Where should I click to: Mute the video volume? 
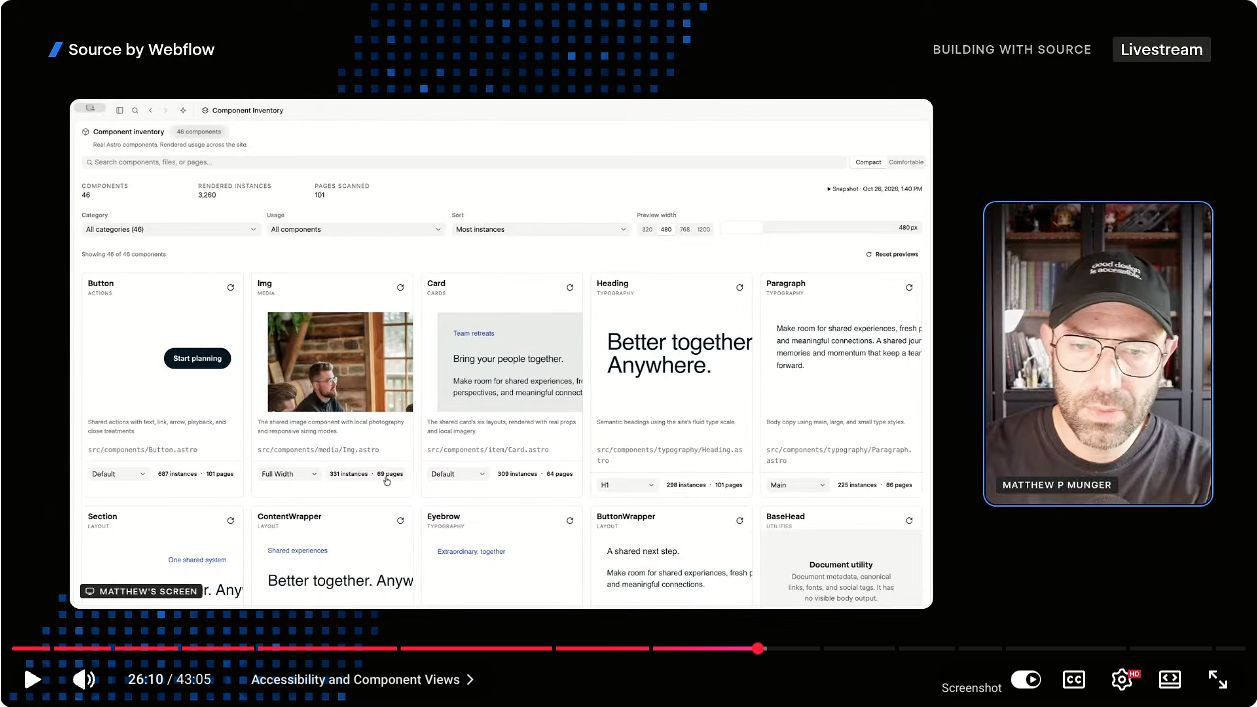point(84,680)
